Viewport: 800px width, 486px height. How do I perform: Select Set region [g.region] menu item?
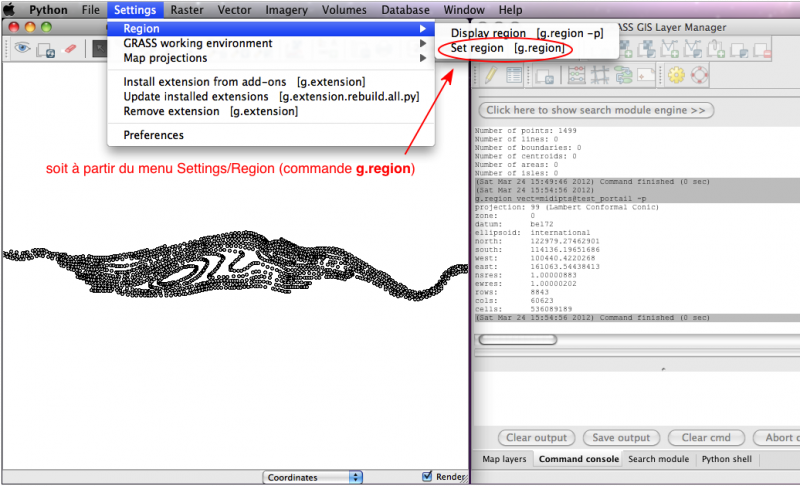(506, 48)
